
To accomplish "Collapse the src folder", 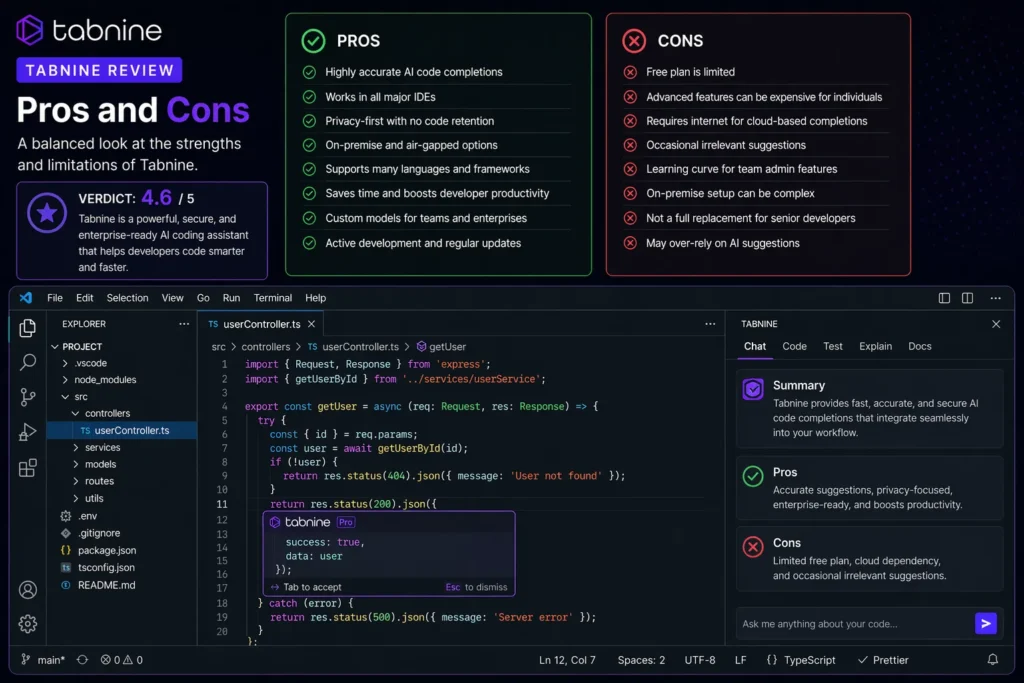I will tap(65, 397).
